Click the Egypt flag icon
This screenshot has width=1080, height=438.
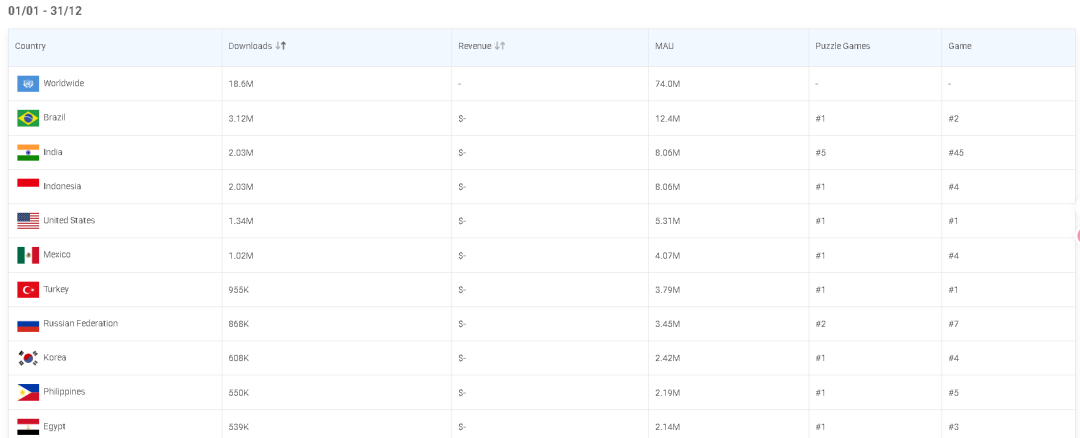click(x=28, y=427)
